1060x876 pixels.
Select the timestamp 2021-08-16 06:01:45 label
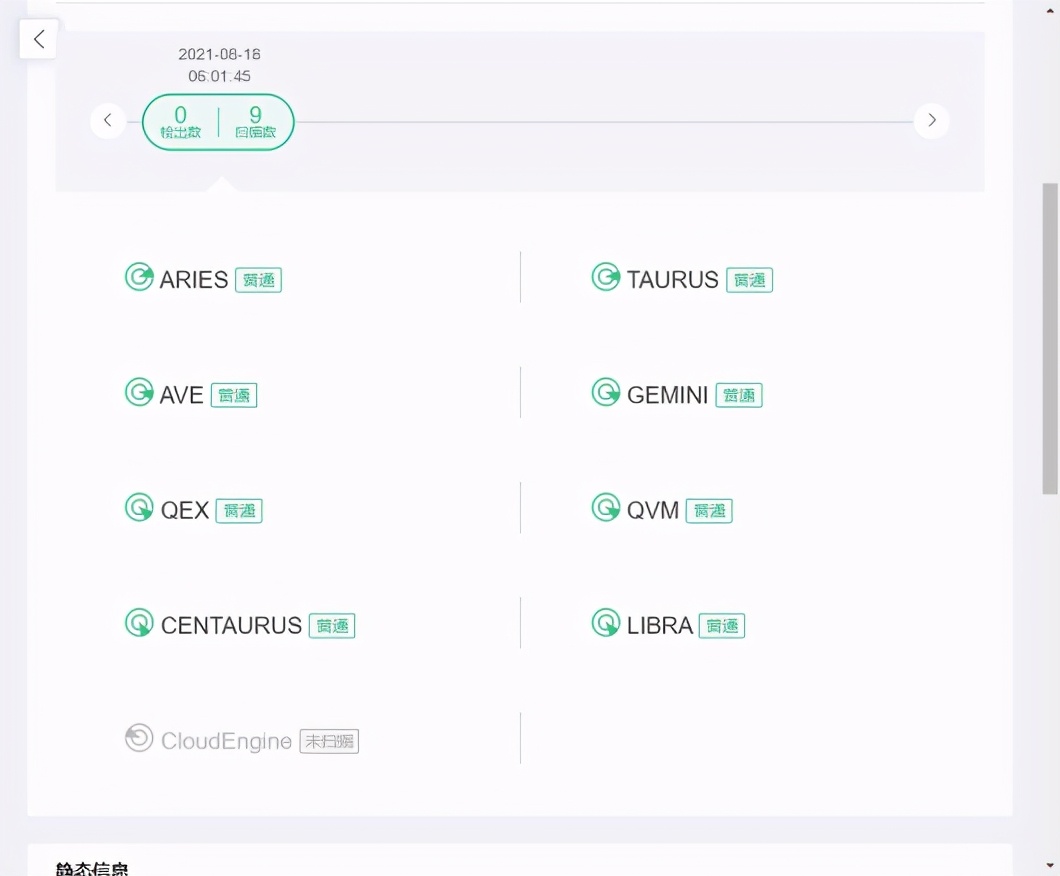coord(219,65)
